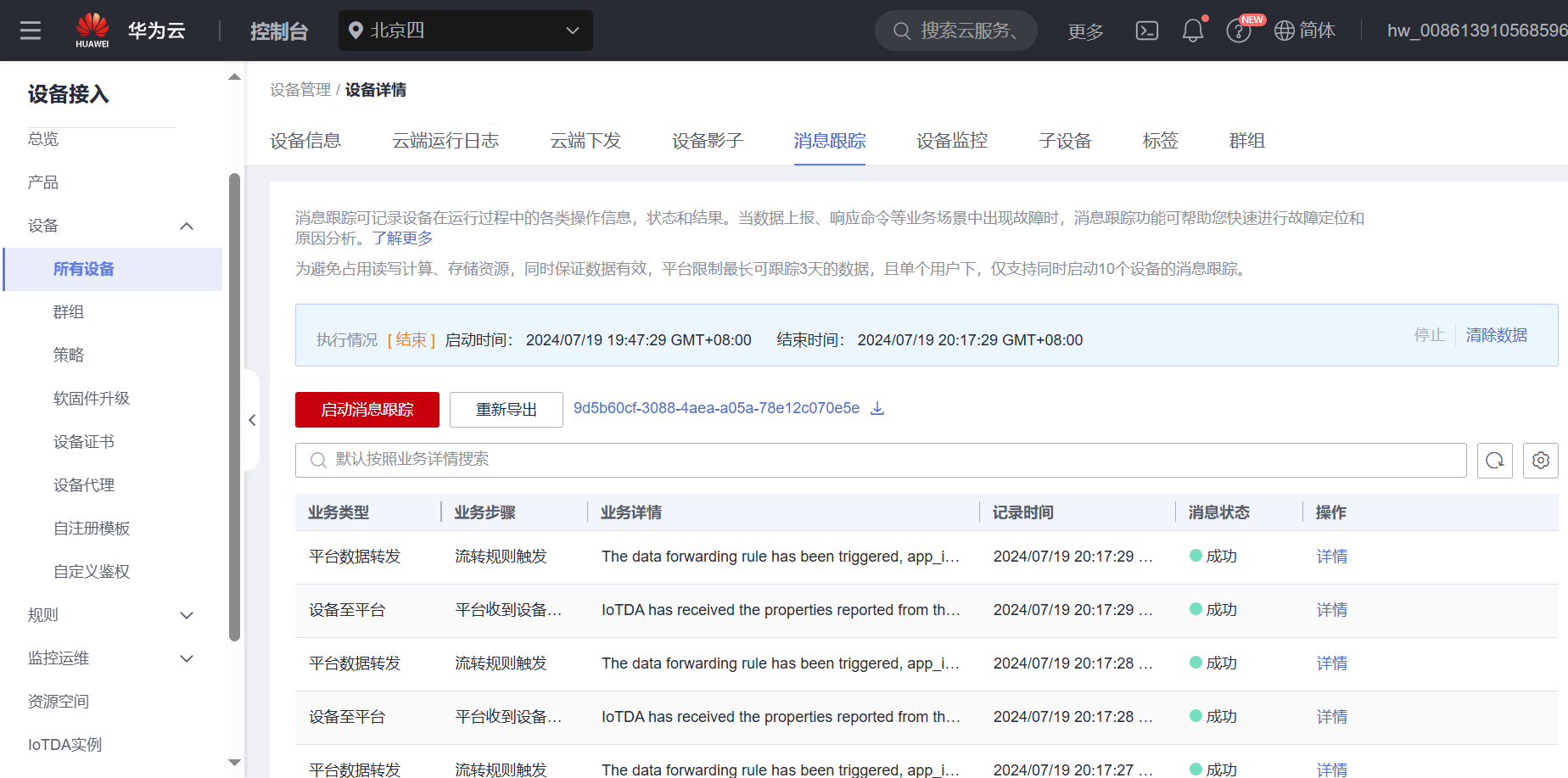
Task: Open 产品 in sidebar
Action: point(43,182)
